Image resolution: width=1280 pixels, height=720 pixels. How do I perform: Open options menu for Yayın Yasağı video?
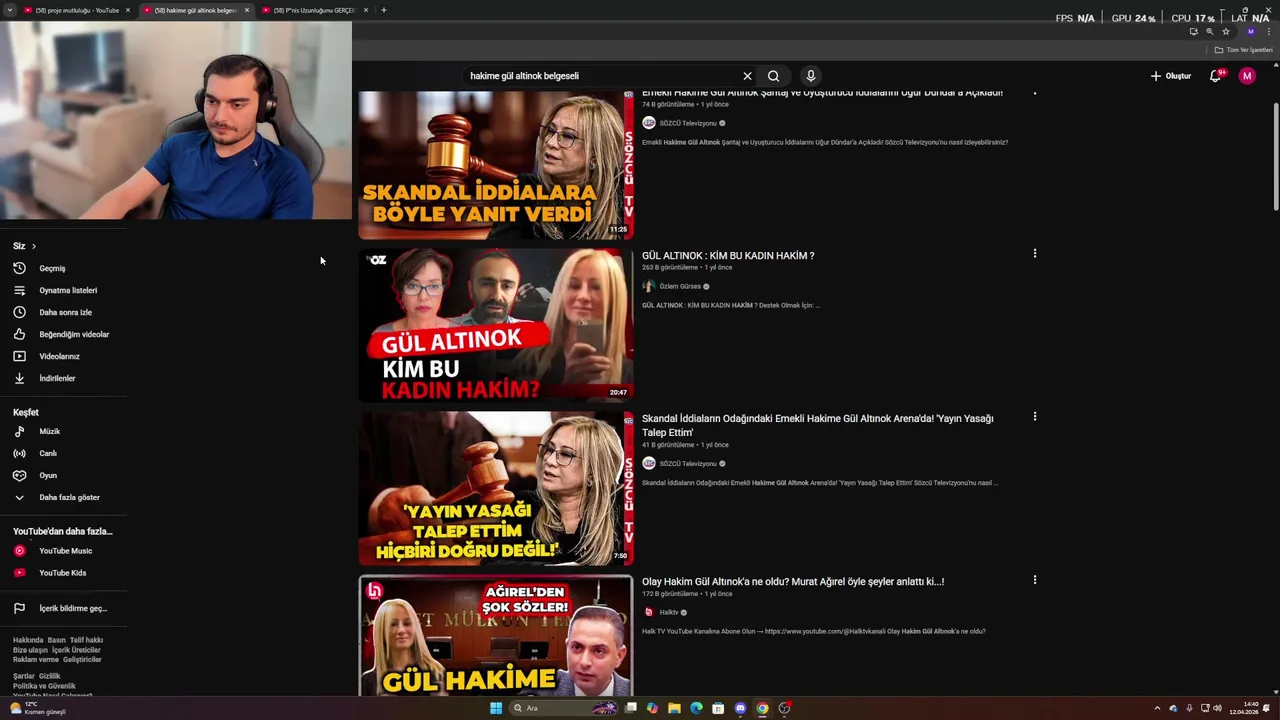pyautogui.click(x=1035, y=416)
